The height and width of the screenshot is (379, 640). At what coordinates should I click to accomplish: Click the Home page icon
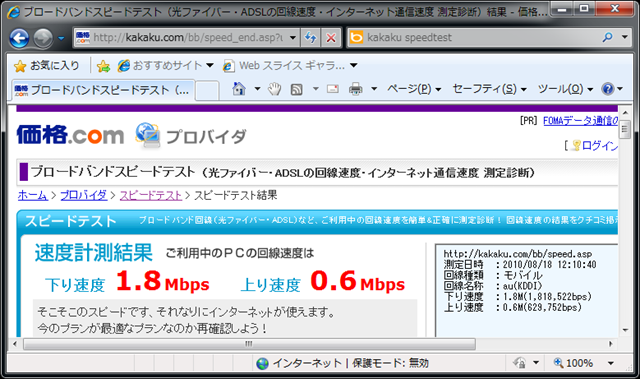pos(239,89)
